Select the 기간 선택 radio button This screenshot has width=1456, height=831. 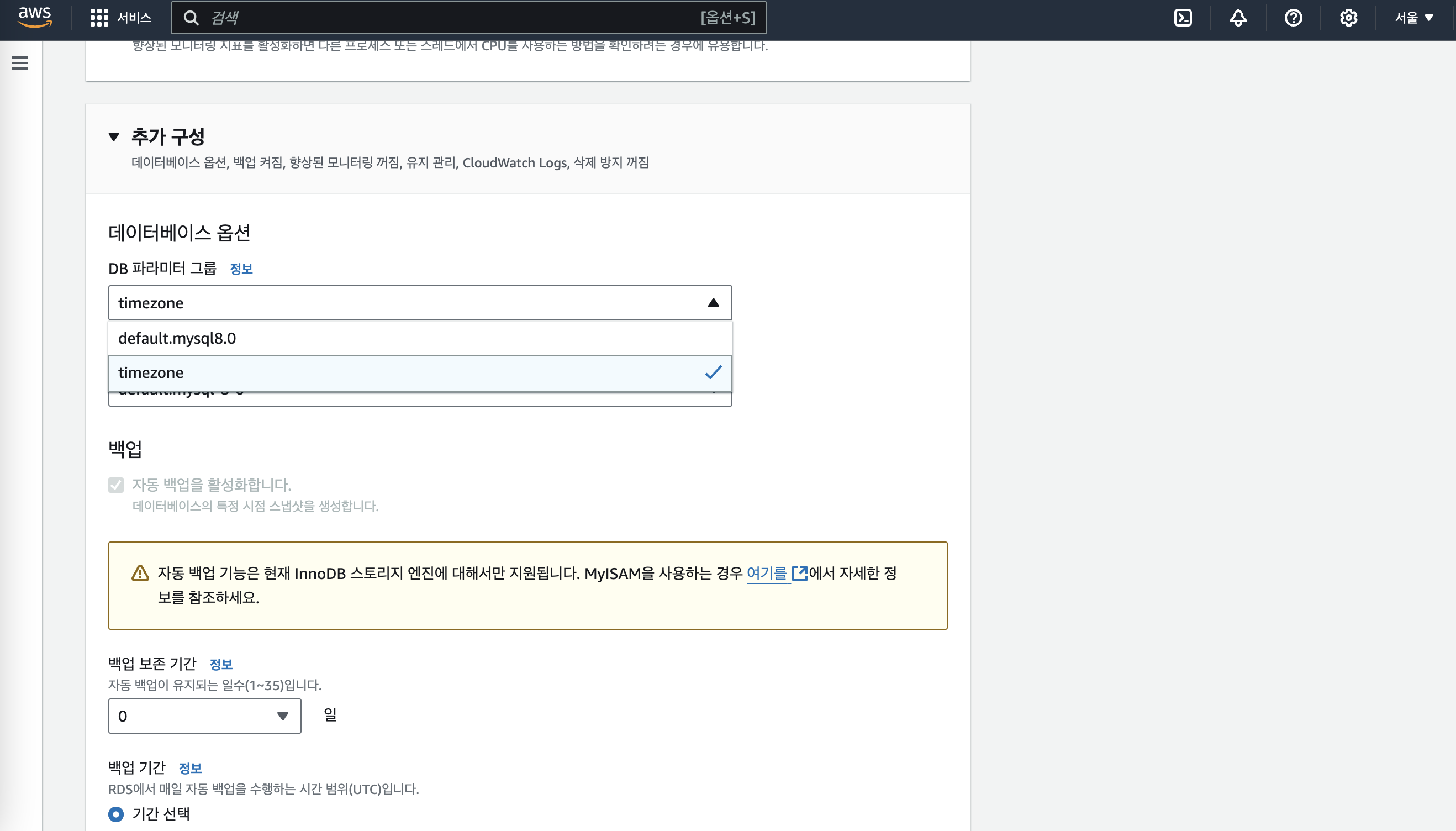click(x=116, y=814)
